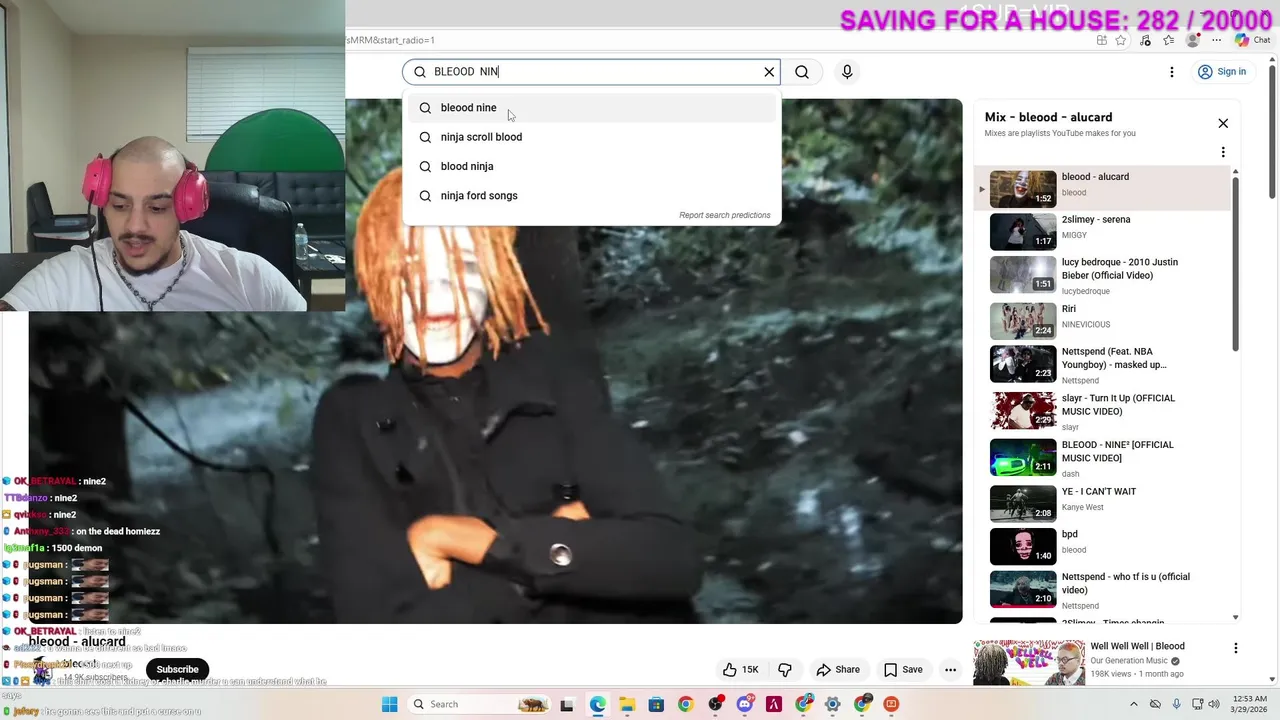Image resolution: width=1280 pixels, height=720 pixels.
Task: Open the browser profile avatar
Action: [1192, 40]
